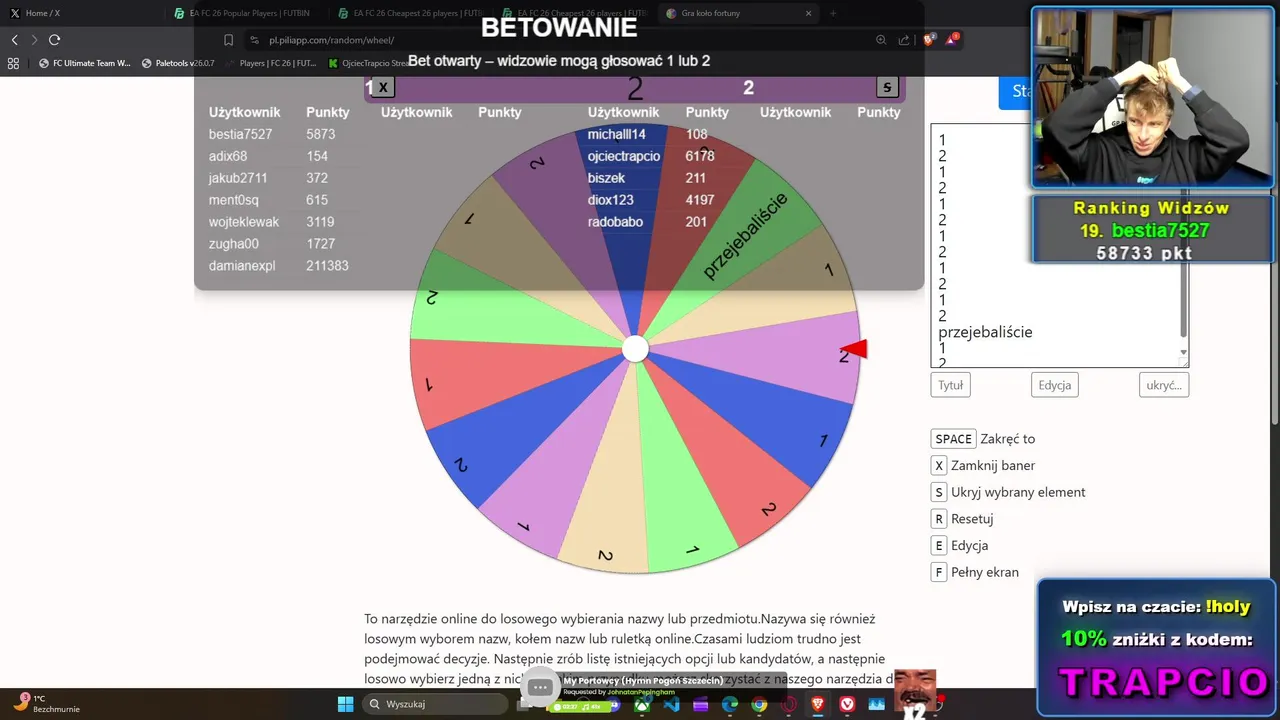Open Google Chrome from the taskbar
The height and width of the screenshot is (720, 1280).
click(x=759, y=705)
